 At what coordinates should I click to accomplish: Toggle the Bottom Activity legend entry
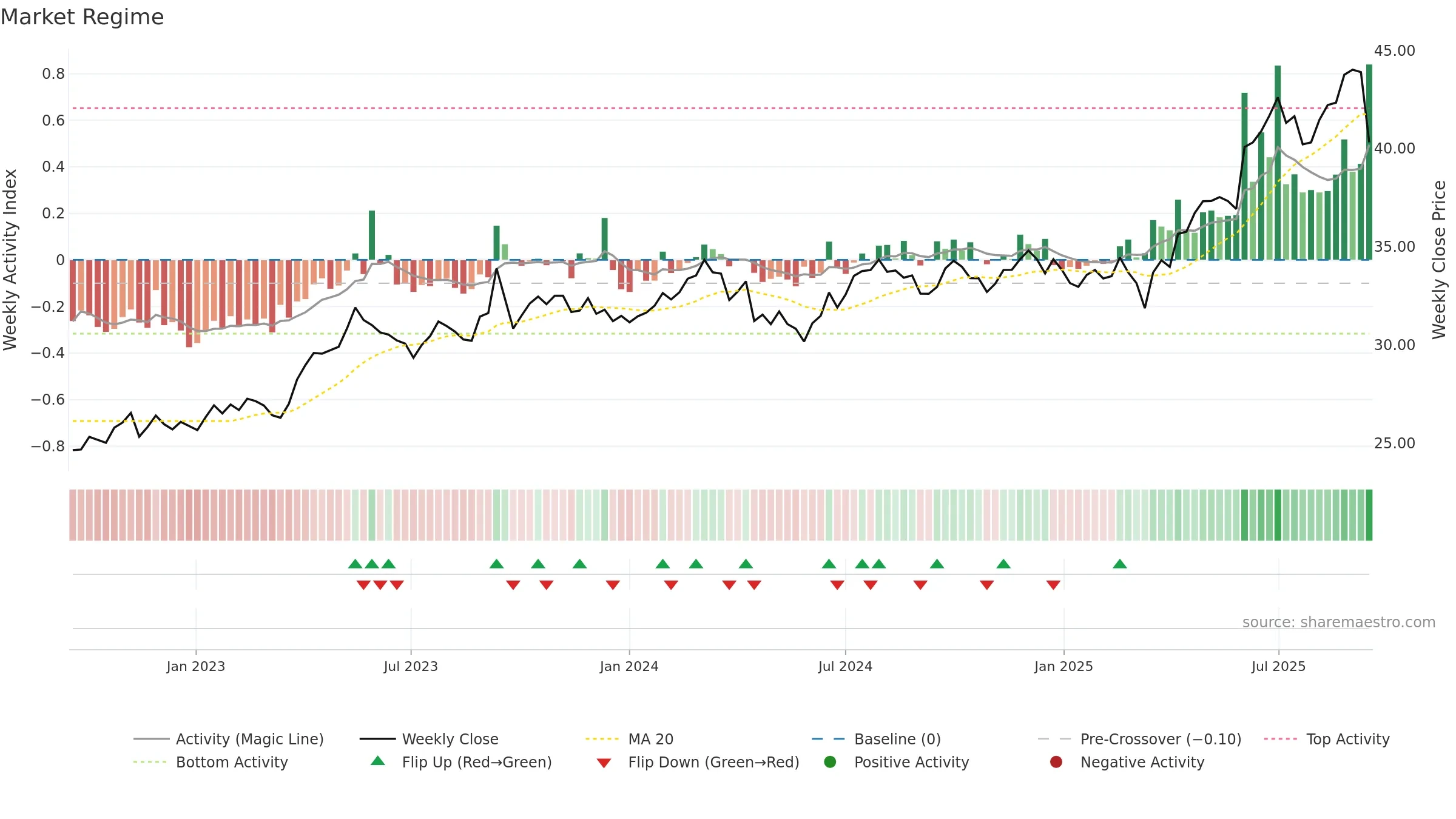click(211, 762)
